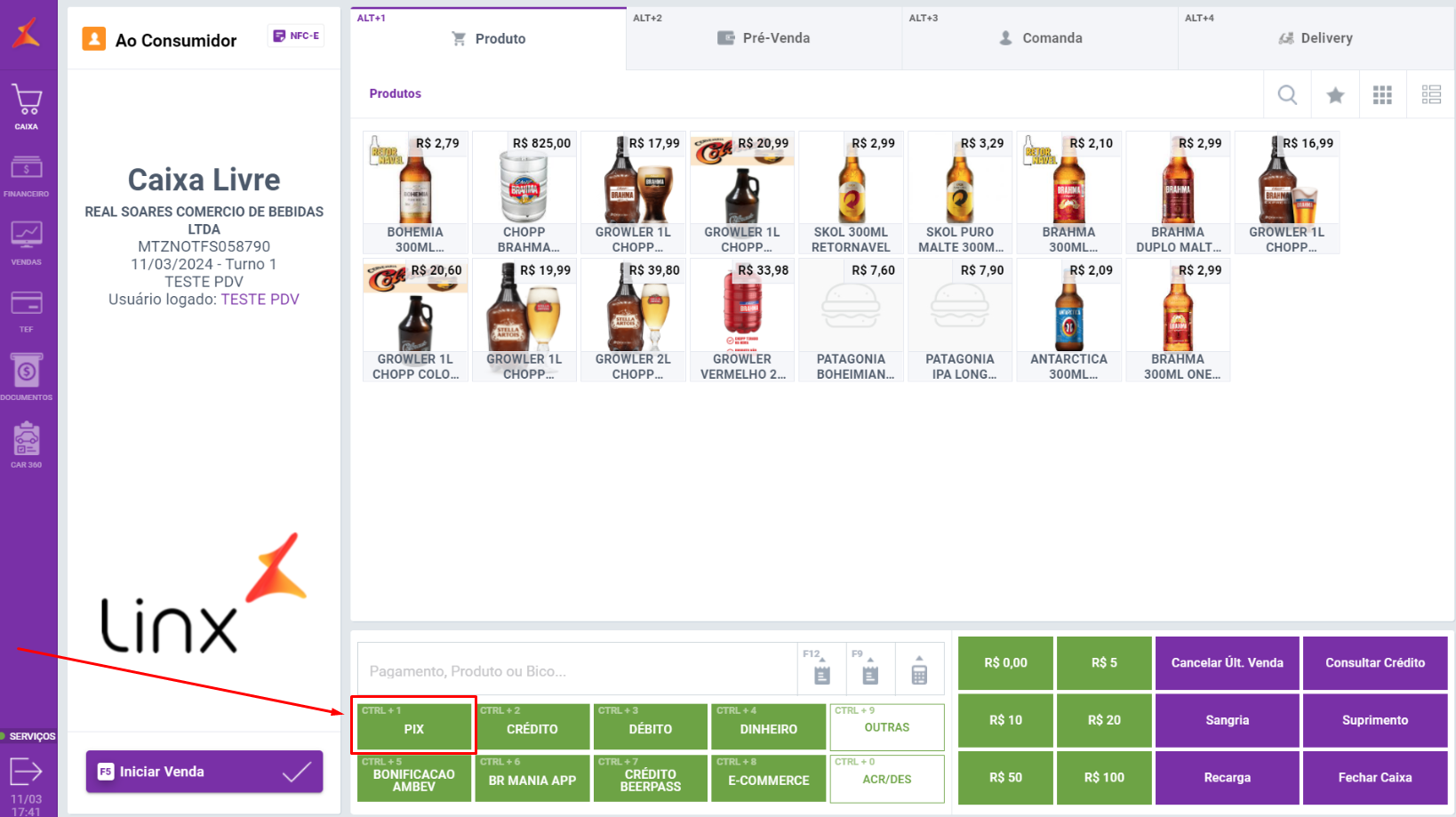
Task: Open Documentos in the sidebar
Action: click(x=27, y=377)
